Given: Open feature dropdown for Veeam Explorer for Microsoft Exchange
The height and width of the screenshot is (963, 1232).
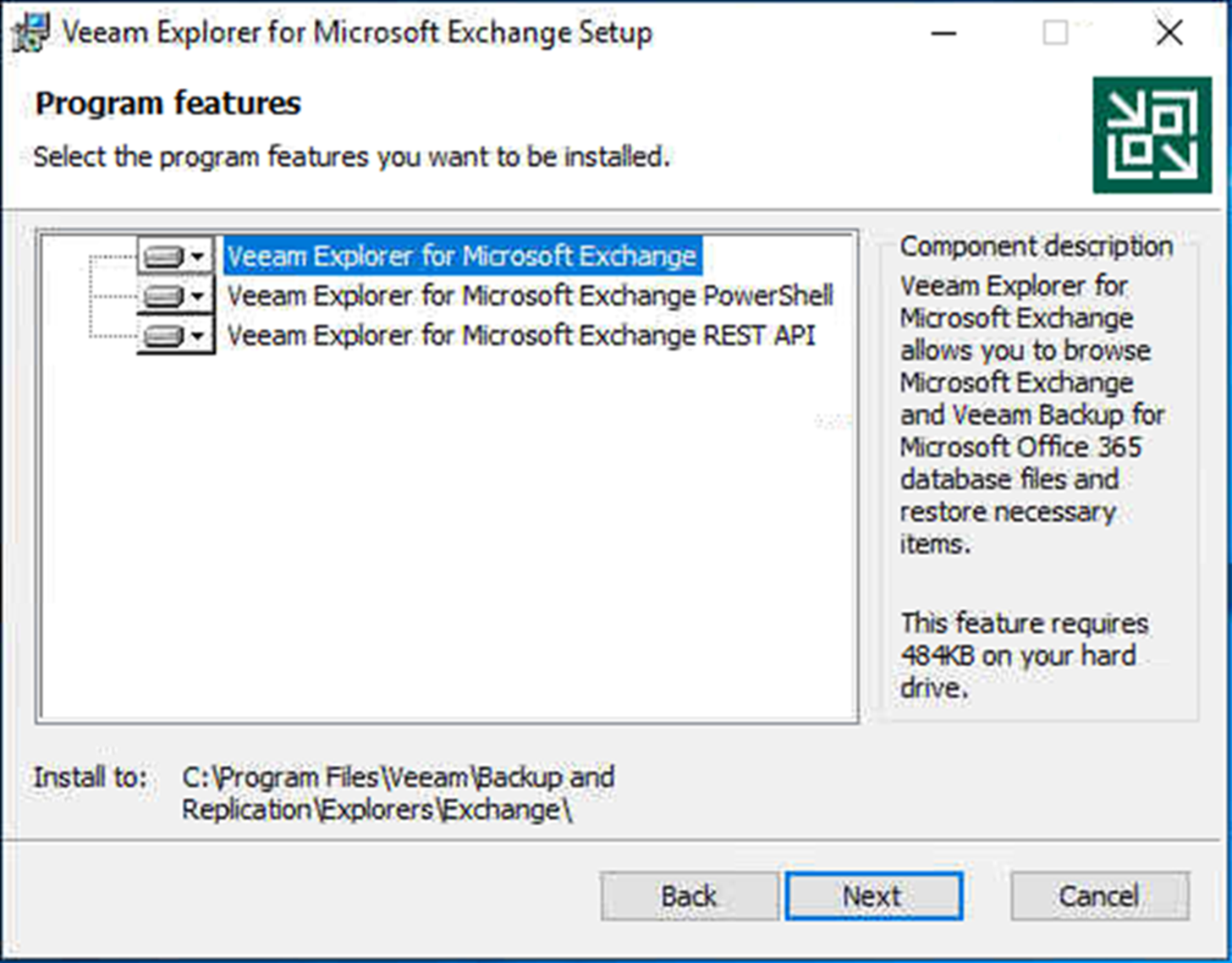Looking at the screenshot, I should [176, 256].
